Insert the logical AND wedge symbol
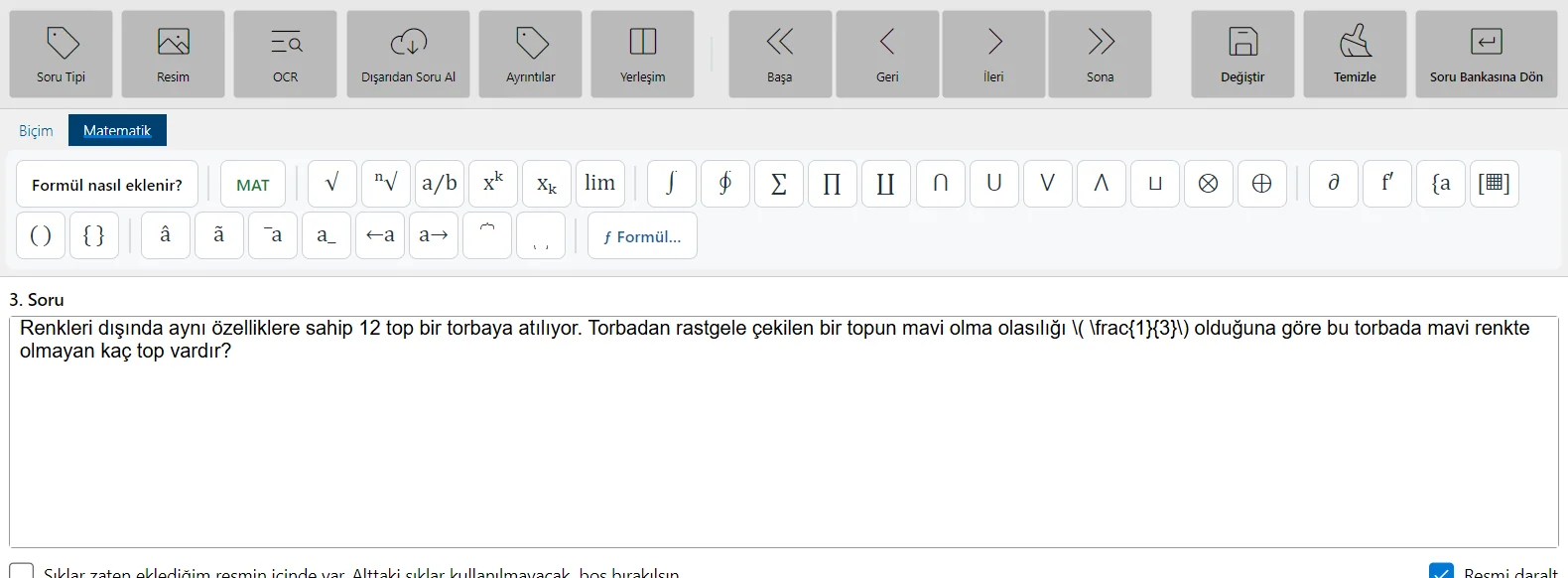This screenshot has height=578, width=1568. coord(1102,184)
